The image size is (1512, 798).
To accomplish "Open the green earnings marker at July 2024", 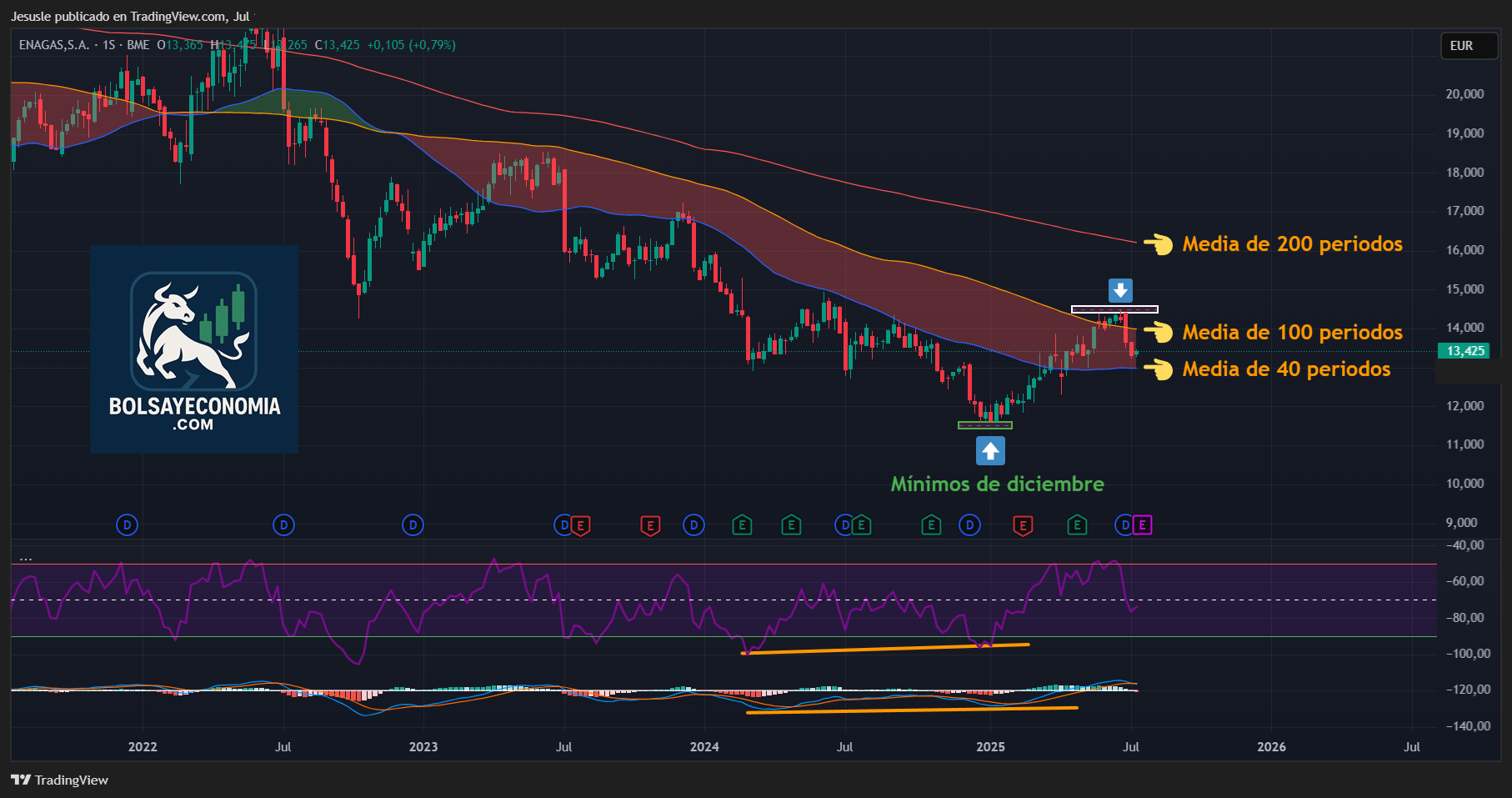I will click(x=862, y=525).
